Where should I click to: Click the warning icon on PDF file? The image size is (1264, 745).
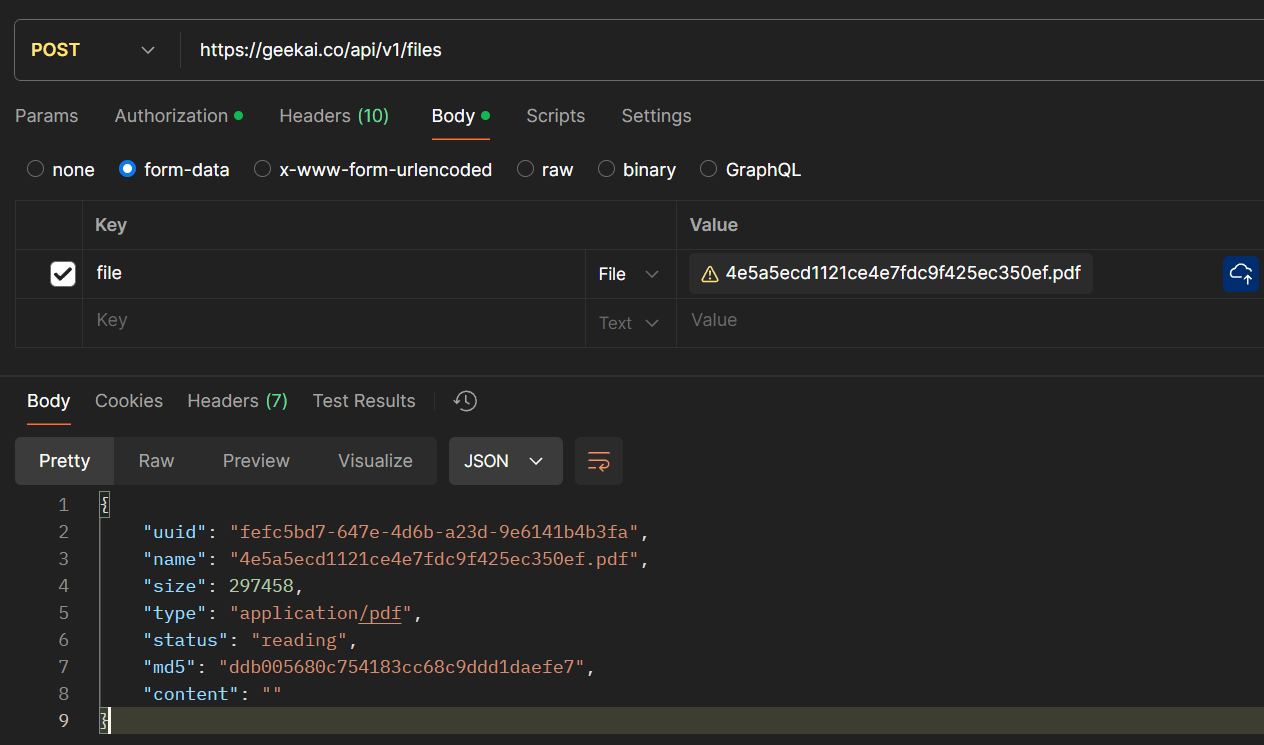pos(710,274)
